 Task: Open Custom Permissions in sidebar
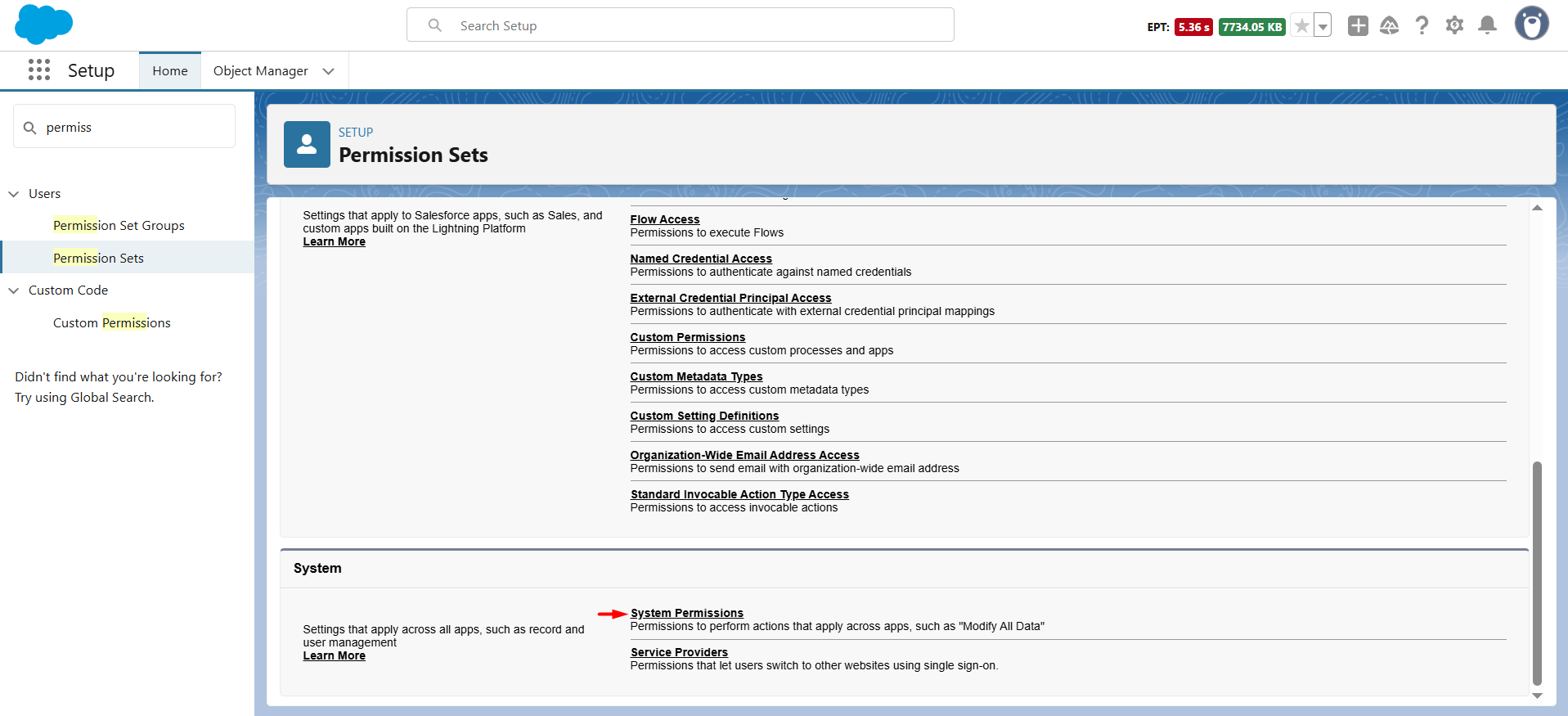point(112,323)
